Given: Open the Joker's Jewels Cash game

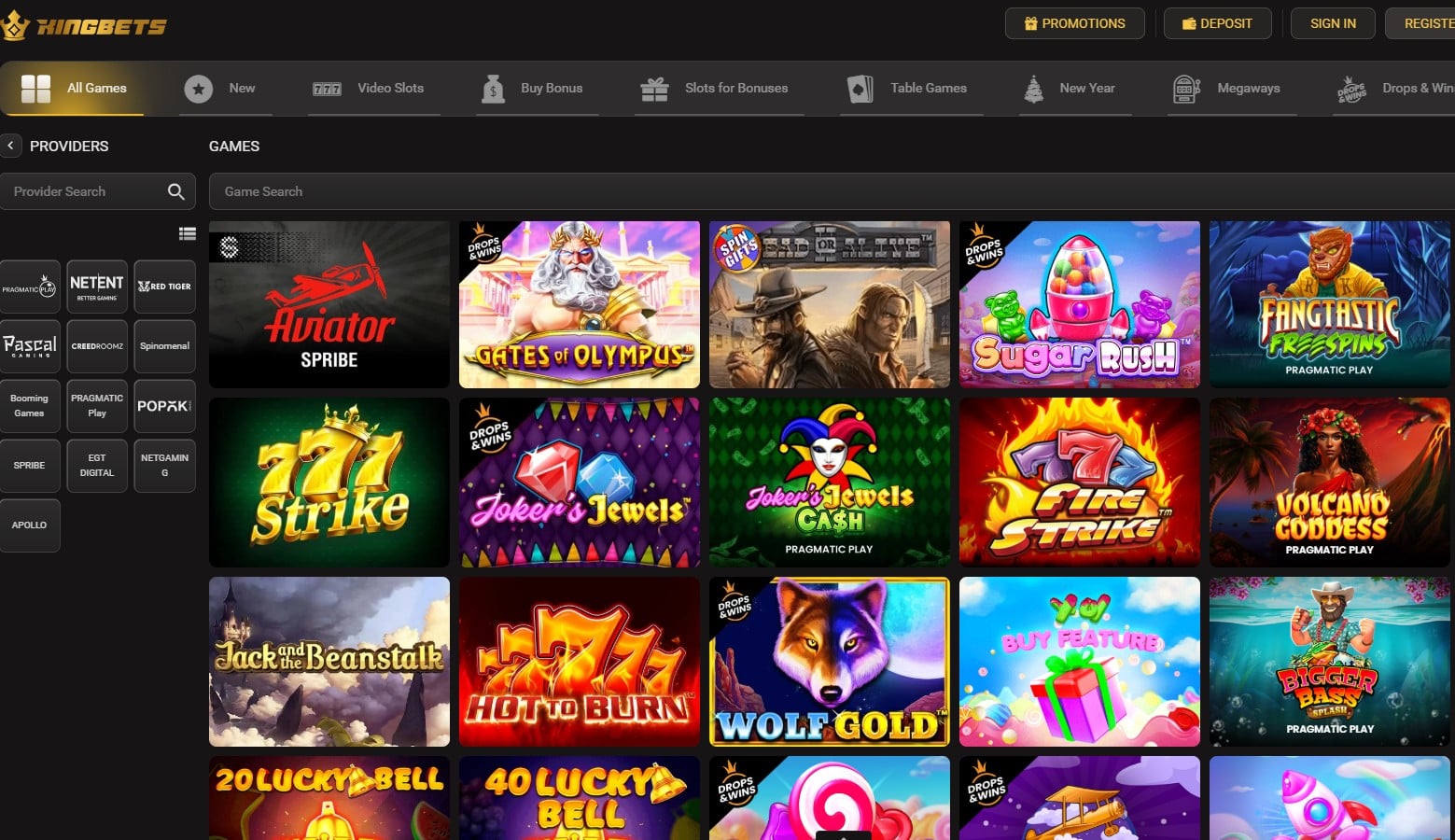Looking at the screenshot, I should 830,483.
